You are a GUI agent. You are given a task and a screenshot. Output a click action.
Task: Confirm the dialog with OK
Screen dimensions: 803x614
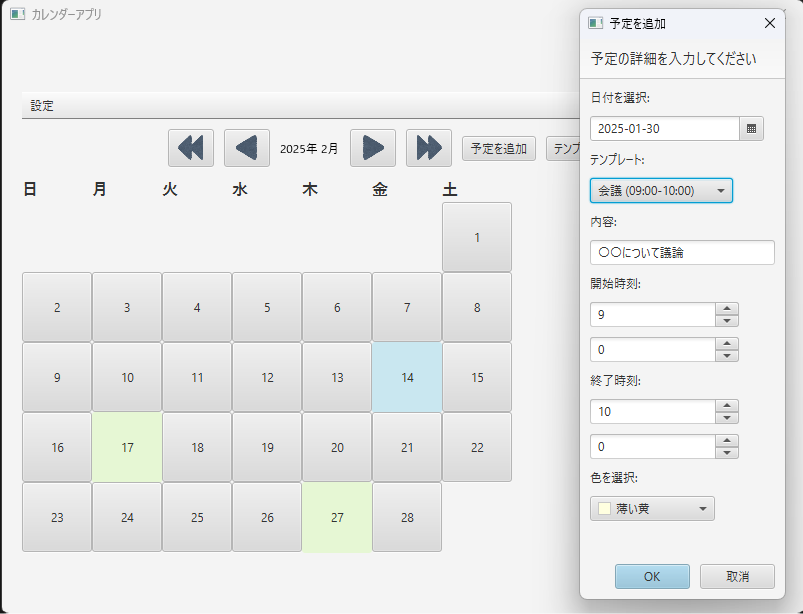(x=651, y=576)
